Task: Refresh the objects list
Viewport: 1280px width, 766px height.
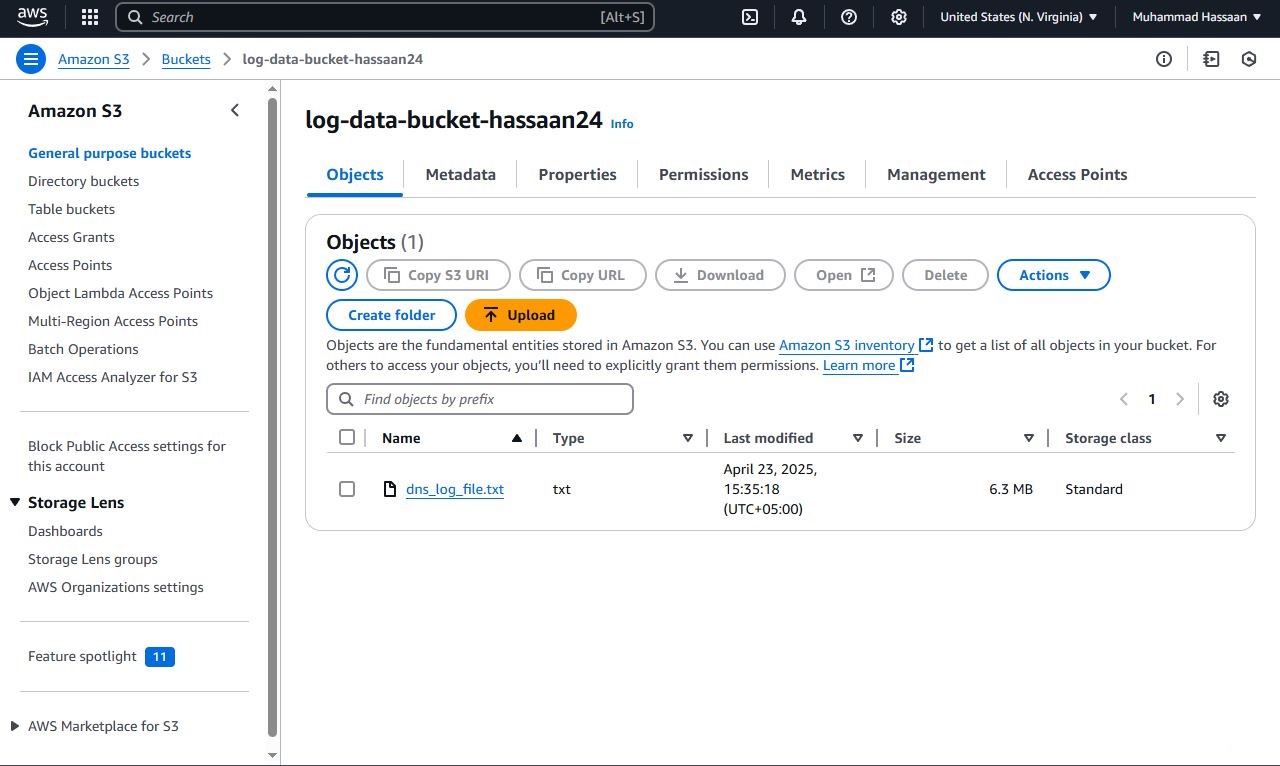Action: [342, 275]
